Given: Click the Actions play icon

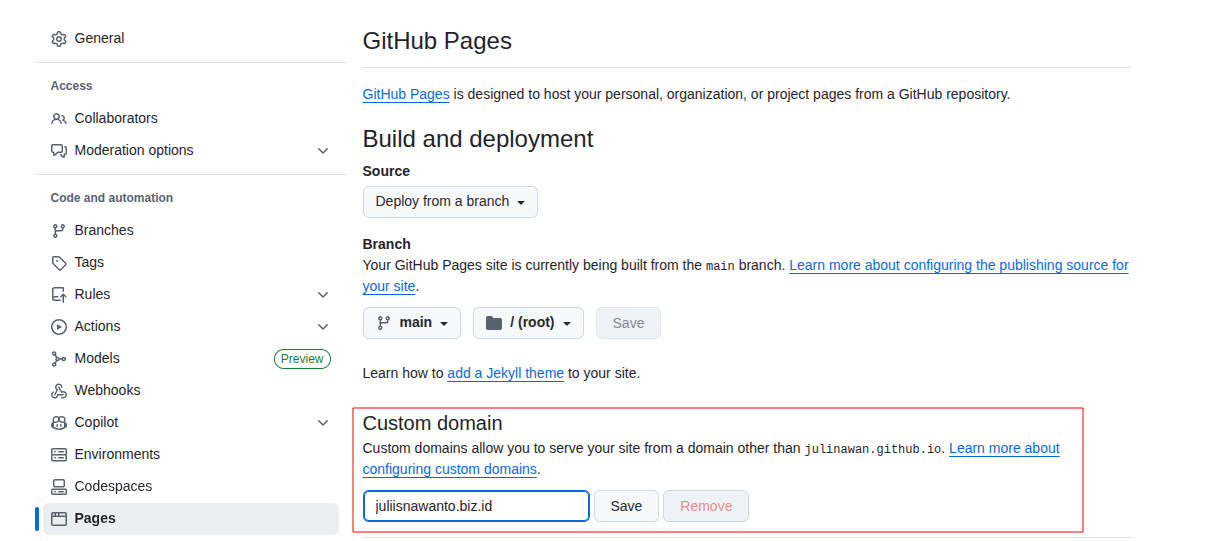Looking at the screenshot, I should point(58,326).
